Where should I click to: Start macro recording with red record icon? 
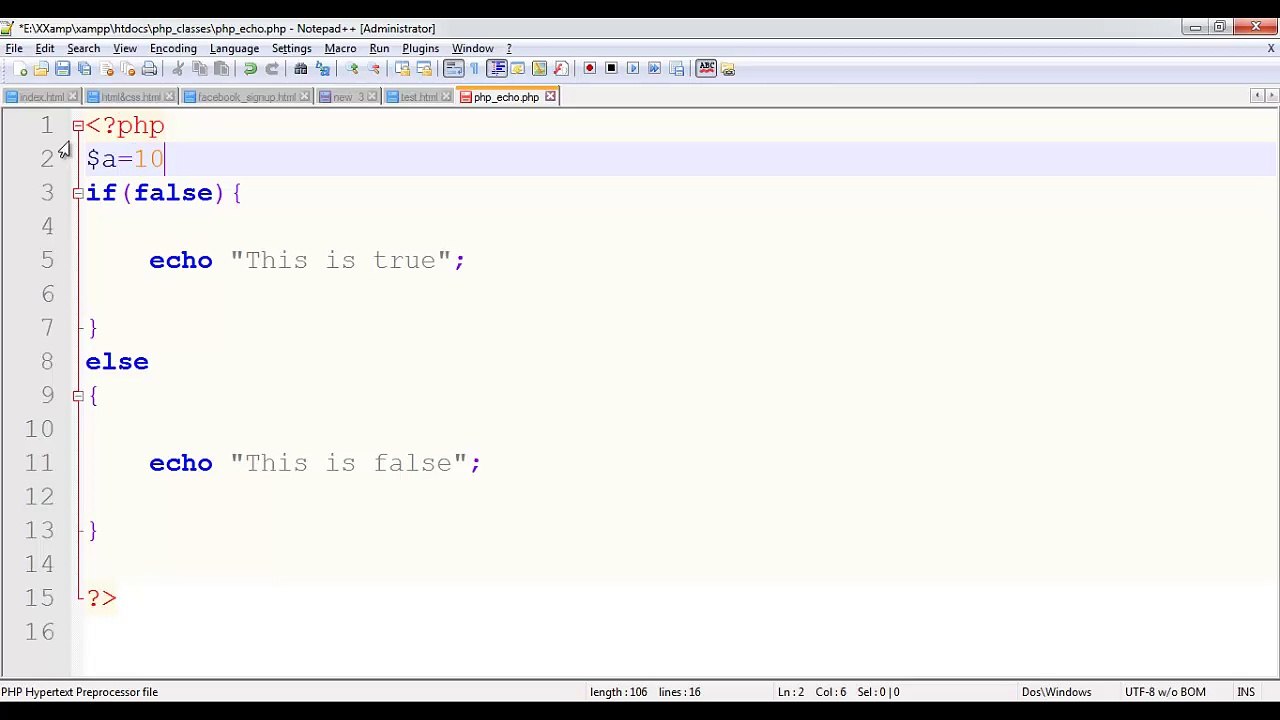pos(590,69)
